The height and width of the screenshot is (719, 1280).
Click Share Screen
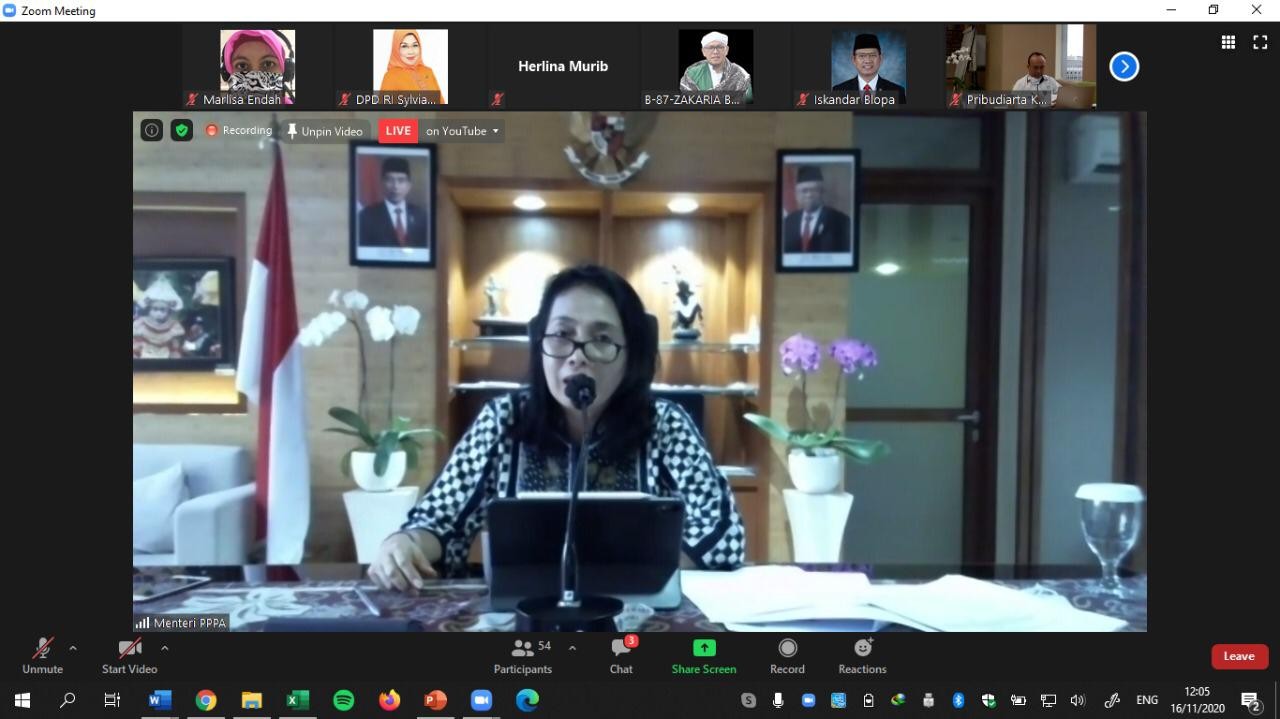704,656
